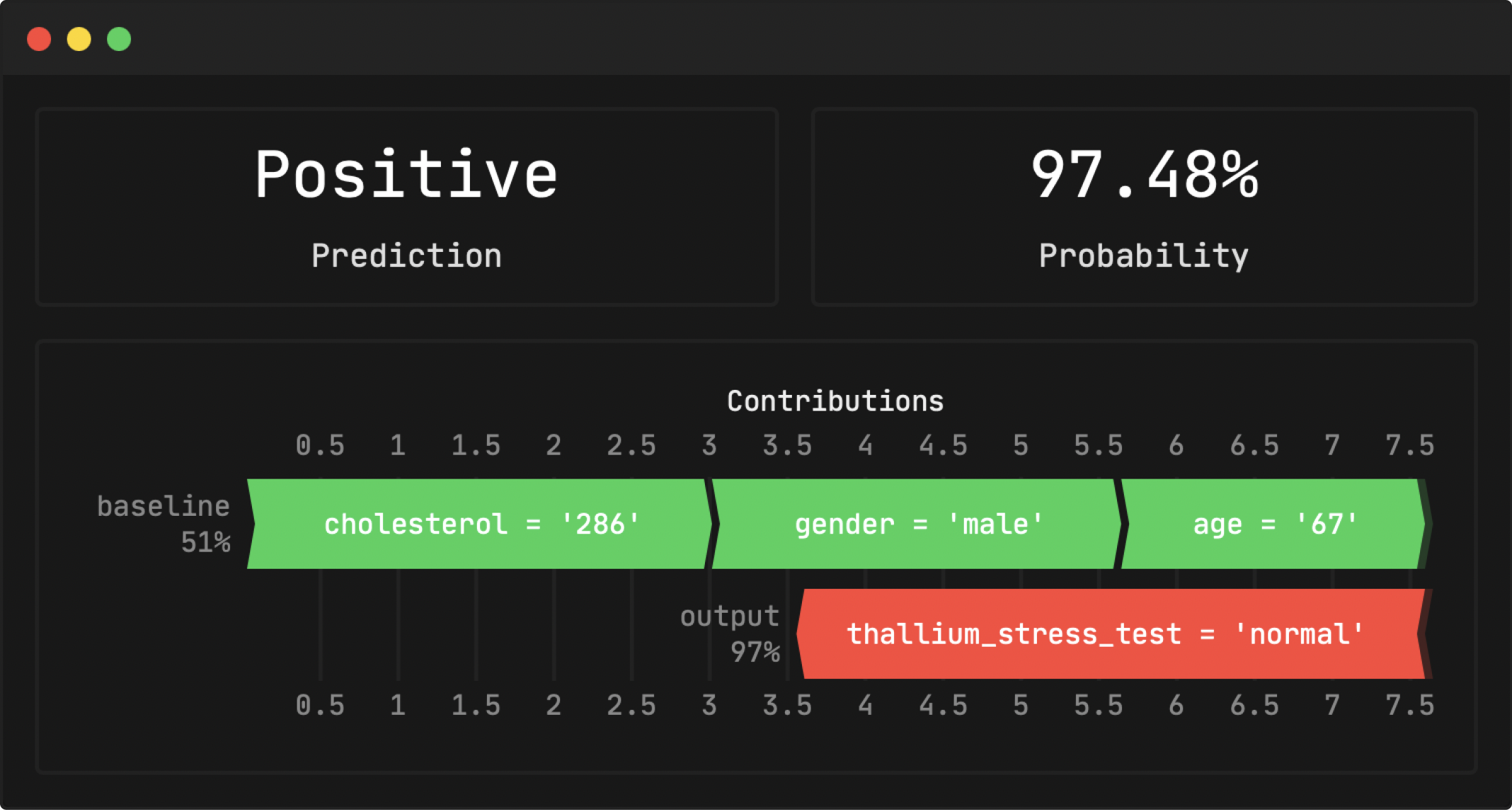
Task: Click the bottom axis tick labeled 5
Action: tap(1021, 705)
